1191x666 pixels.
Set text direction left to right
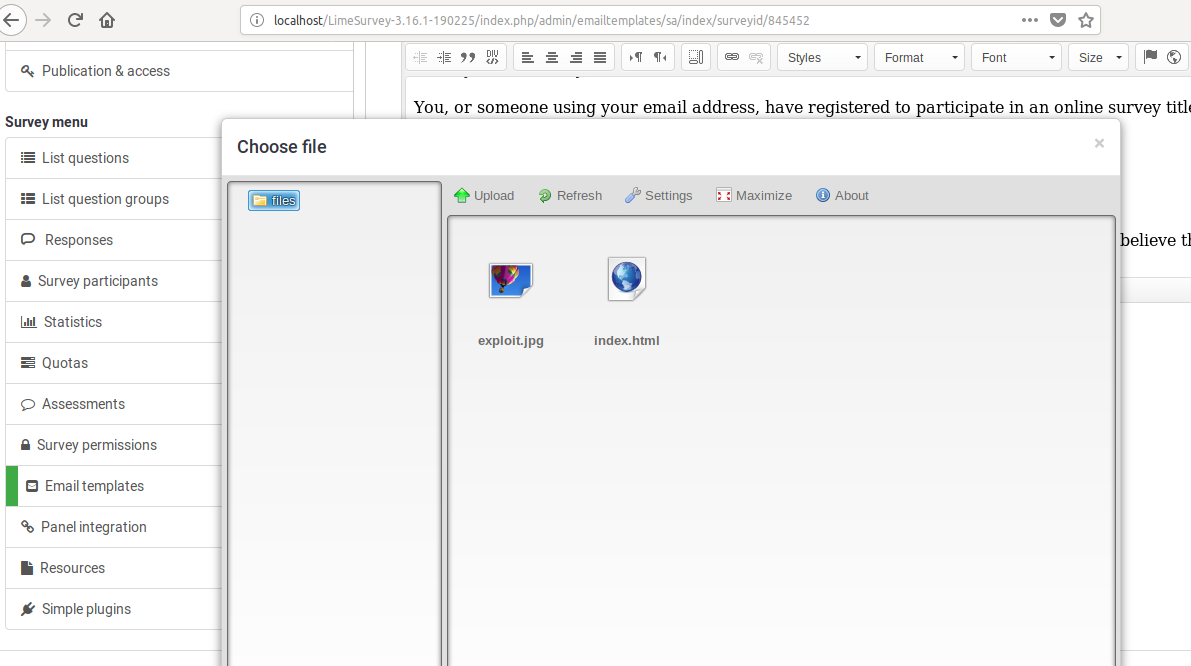click(636, 58)
